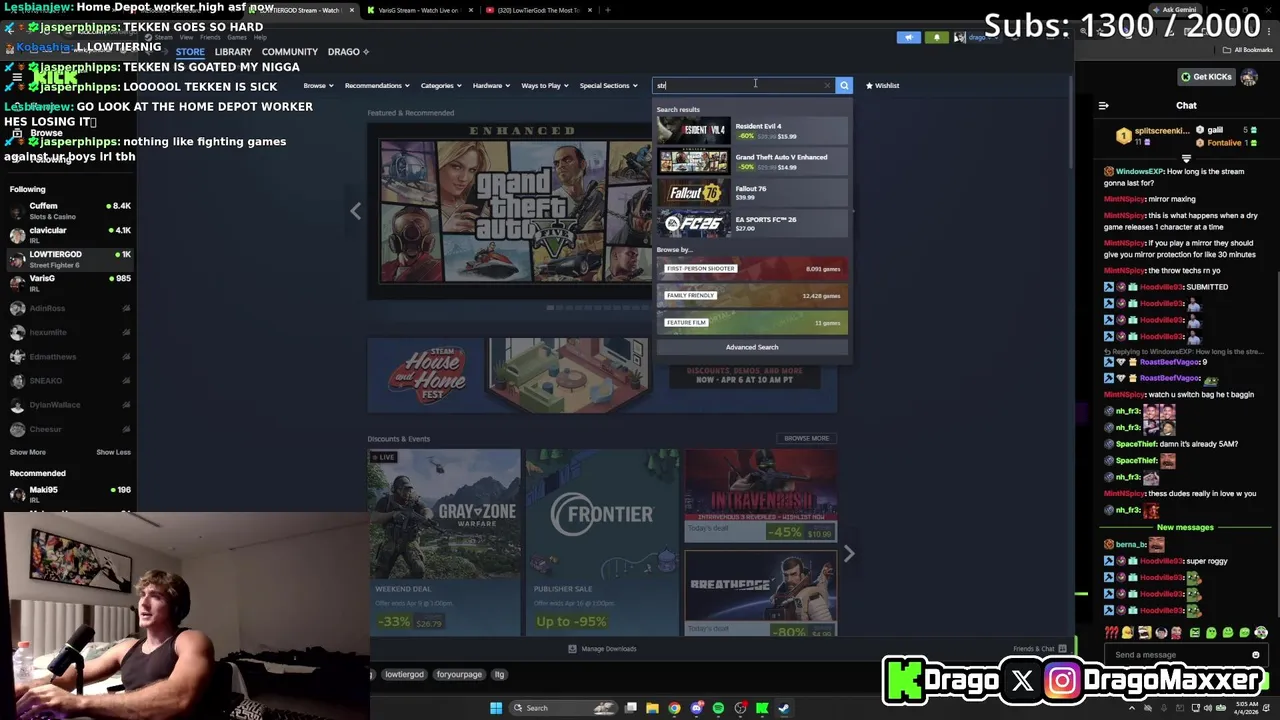This screenshot has height=720, width=1280.
Task: Open Steam Friends & Chat icon
Action: (1062, 649)
